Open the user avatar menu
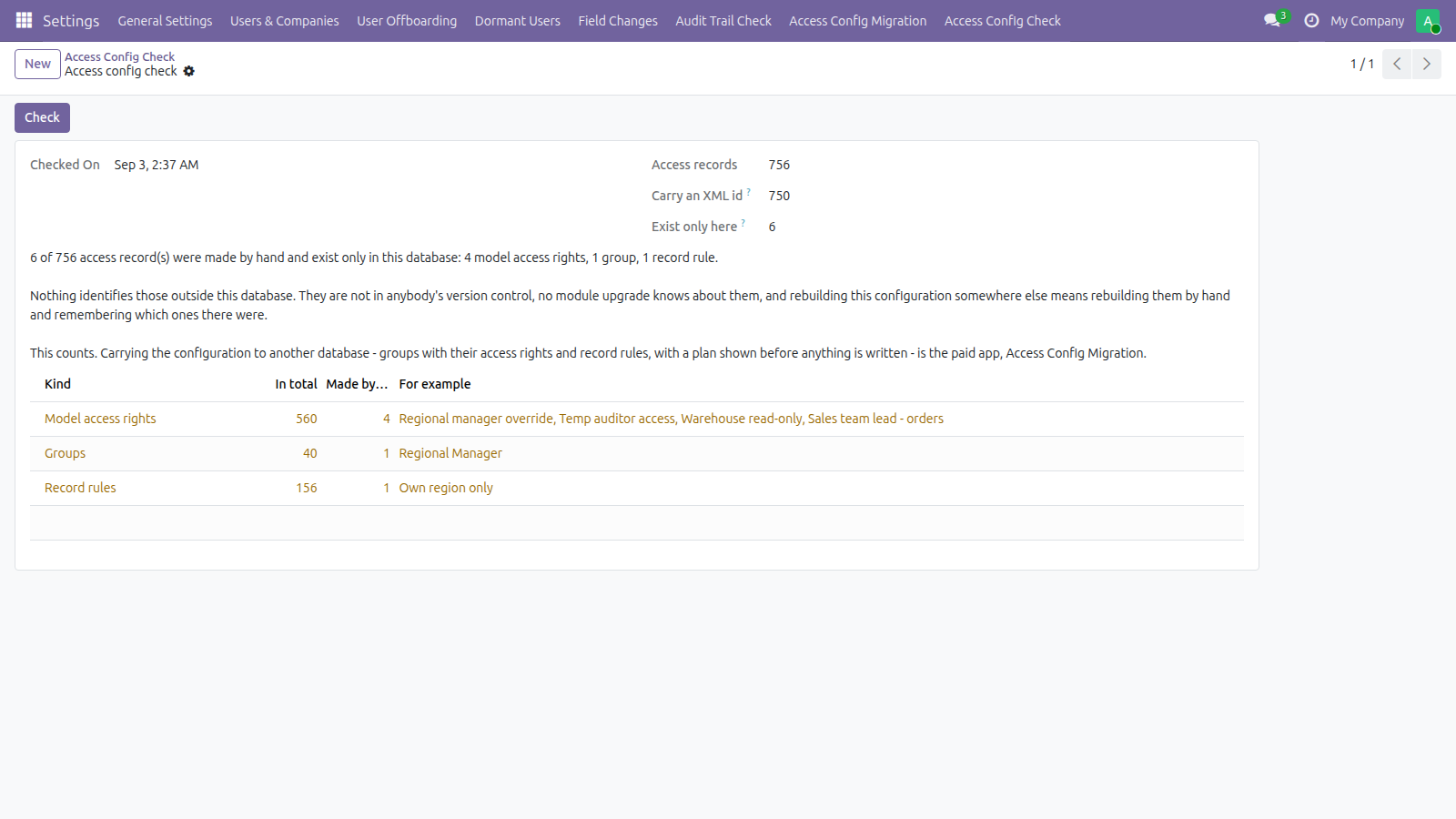 (1428, 21)
